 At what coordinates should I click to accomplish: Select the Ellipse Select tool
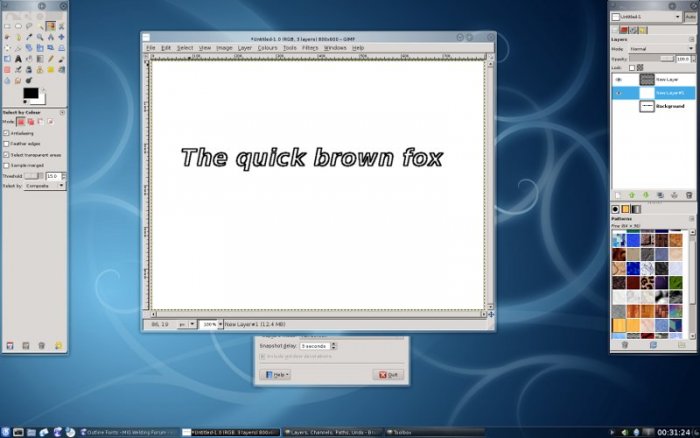(x=18, y=26)
